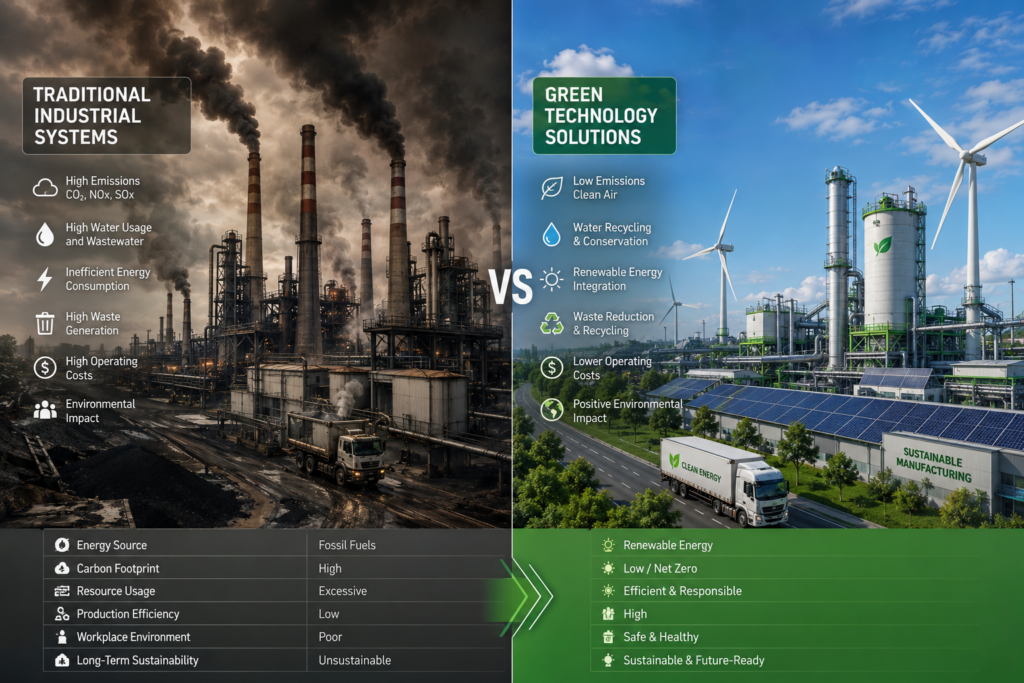Click the water drop icon for High Water Usage
This screenshot has width=1024, height=683.
(x=45, y=234)
